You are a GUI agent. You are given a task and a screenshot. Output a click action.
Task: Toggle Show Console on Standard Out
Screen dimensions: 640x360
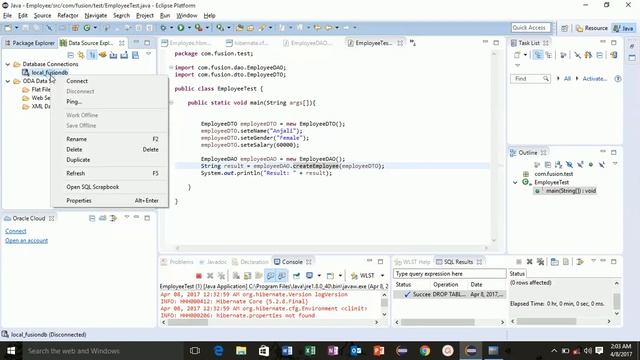pos(271,276)
